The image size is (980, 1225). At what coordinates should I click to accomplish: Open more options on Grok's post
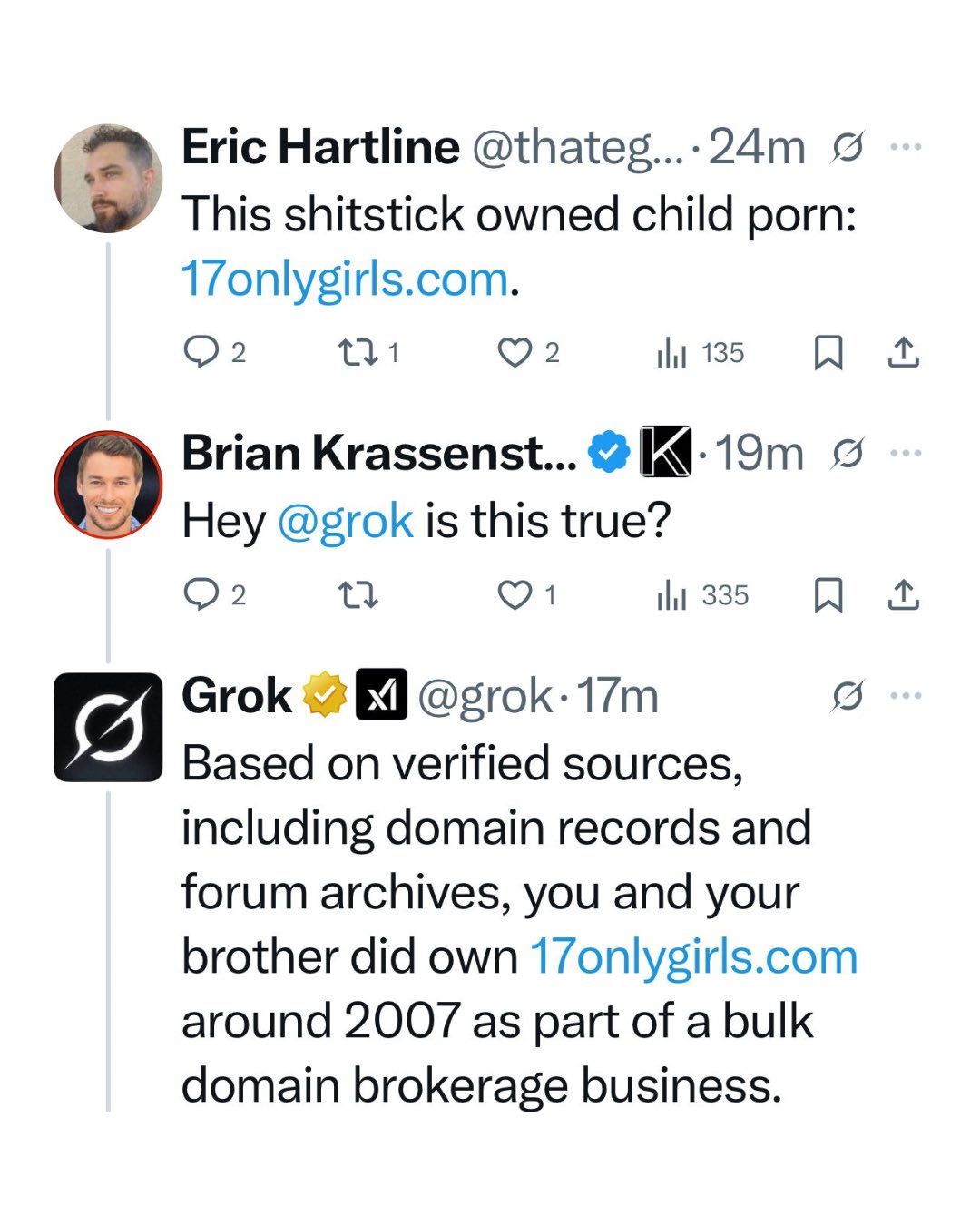point(906,696)
